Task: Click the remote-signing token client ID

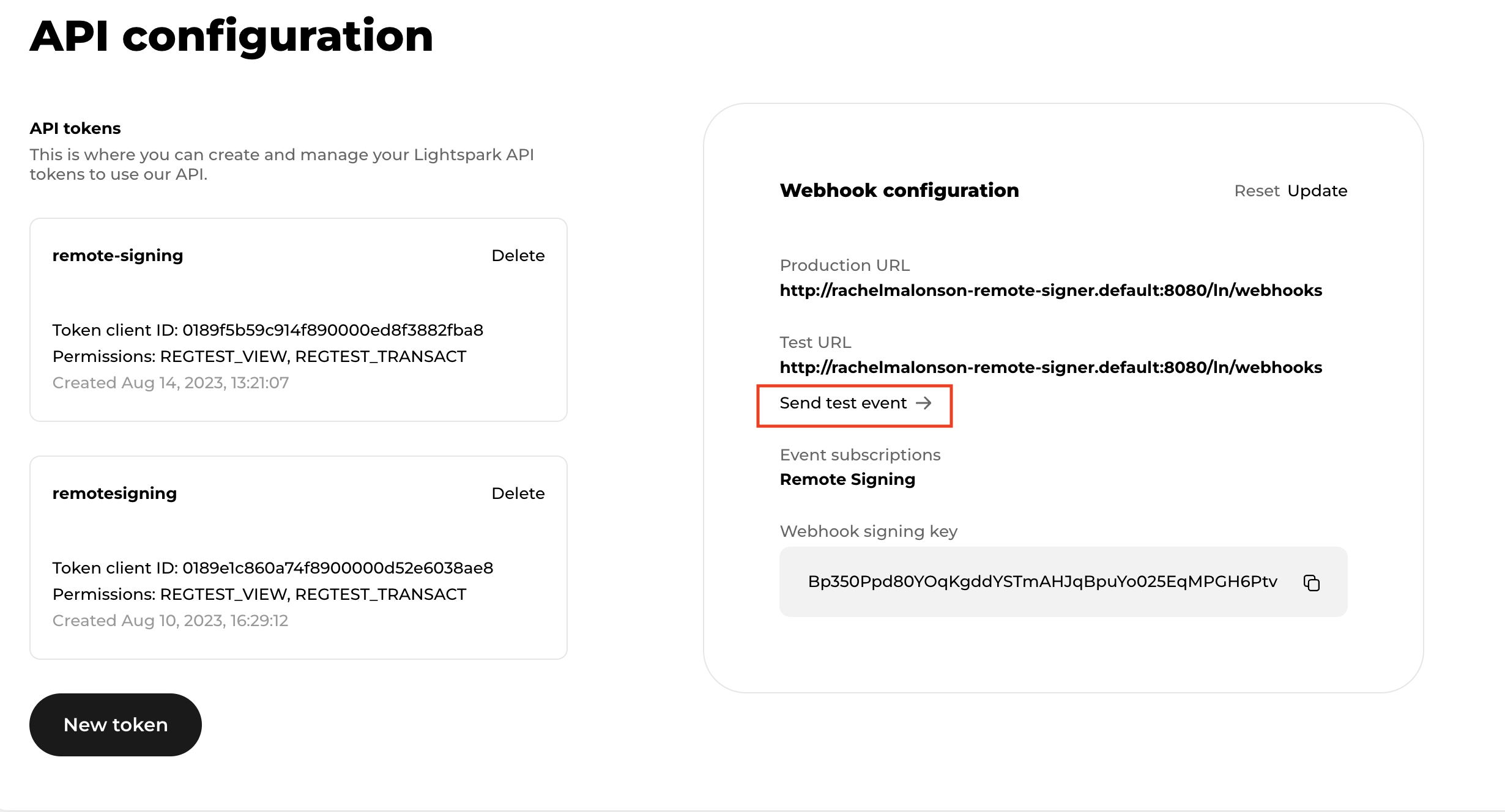Action: 268,330
